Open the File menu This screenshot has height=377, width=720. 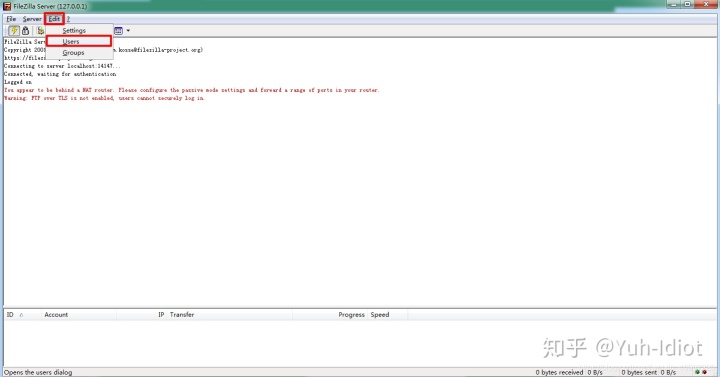pyautogui.click(x=11, y=19)
